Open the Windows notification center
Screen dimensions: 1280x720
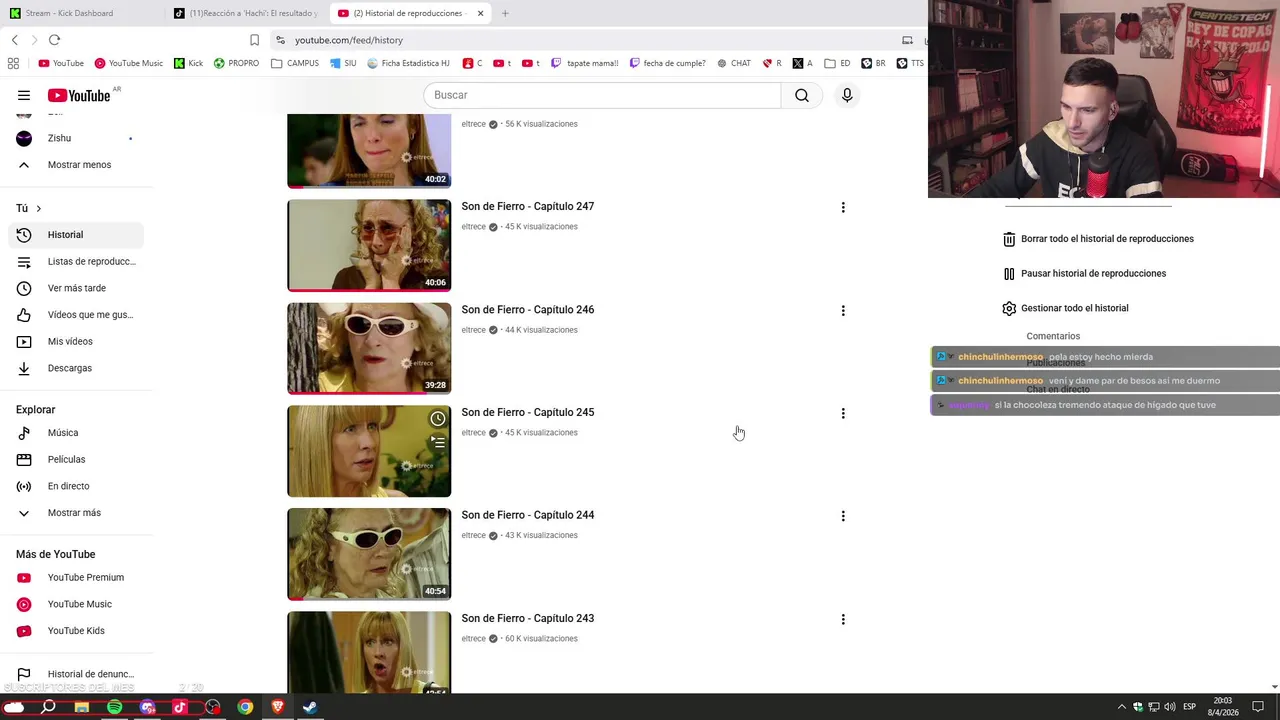[1258, 707]
